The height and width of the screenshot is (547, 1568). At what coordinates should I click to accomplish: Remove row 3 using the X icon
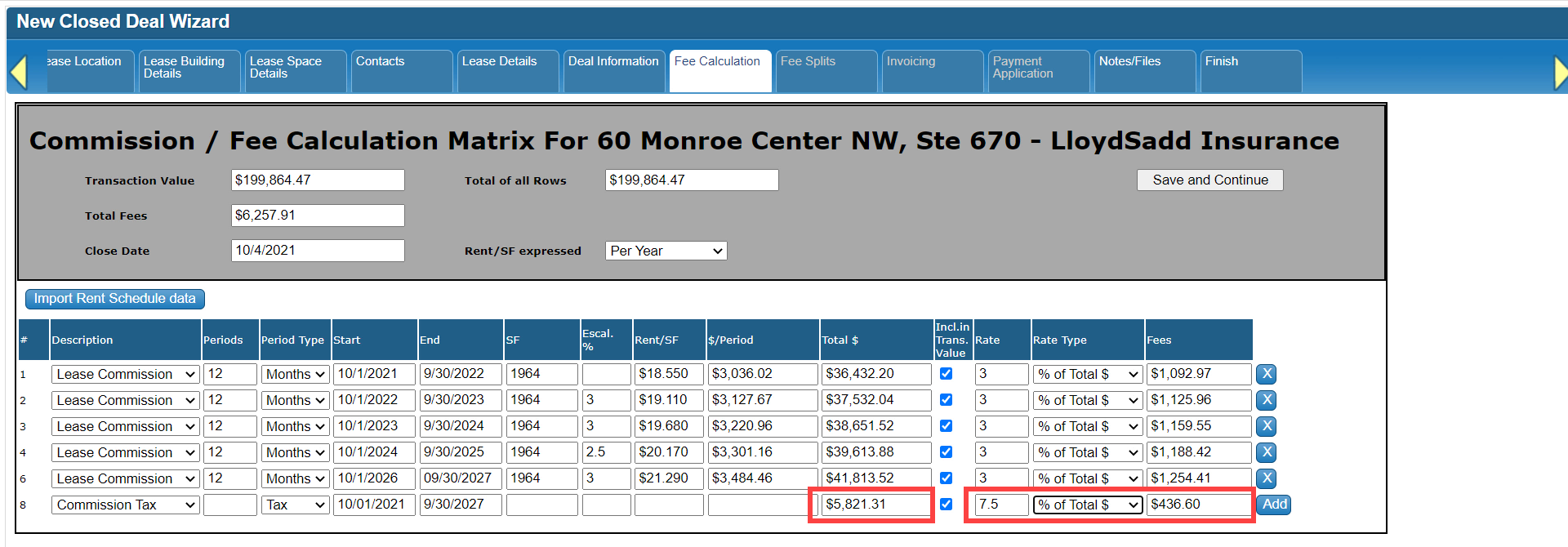click(1266, 426)
